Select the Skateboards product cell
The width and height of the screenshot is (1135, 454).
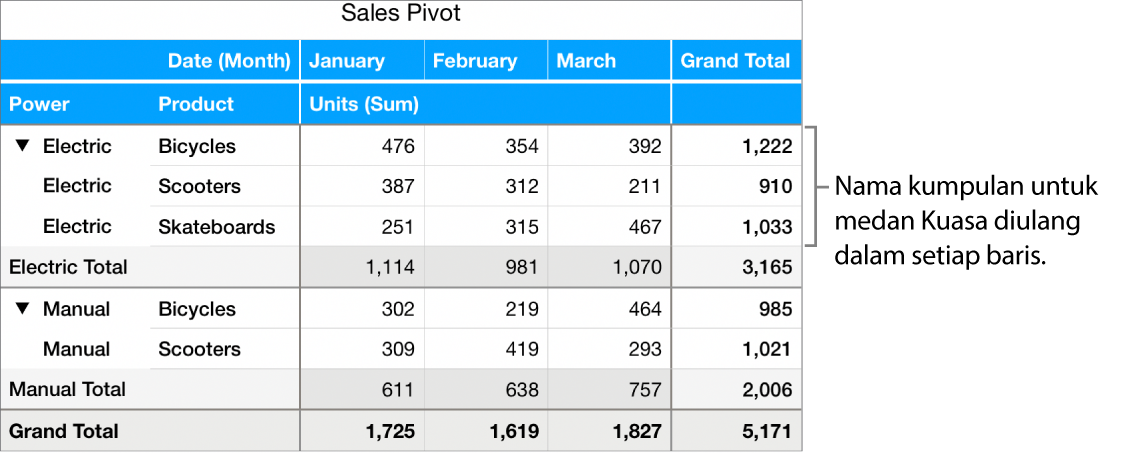[x=216, y=227]
